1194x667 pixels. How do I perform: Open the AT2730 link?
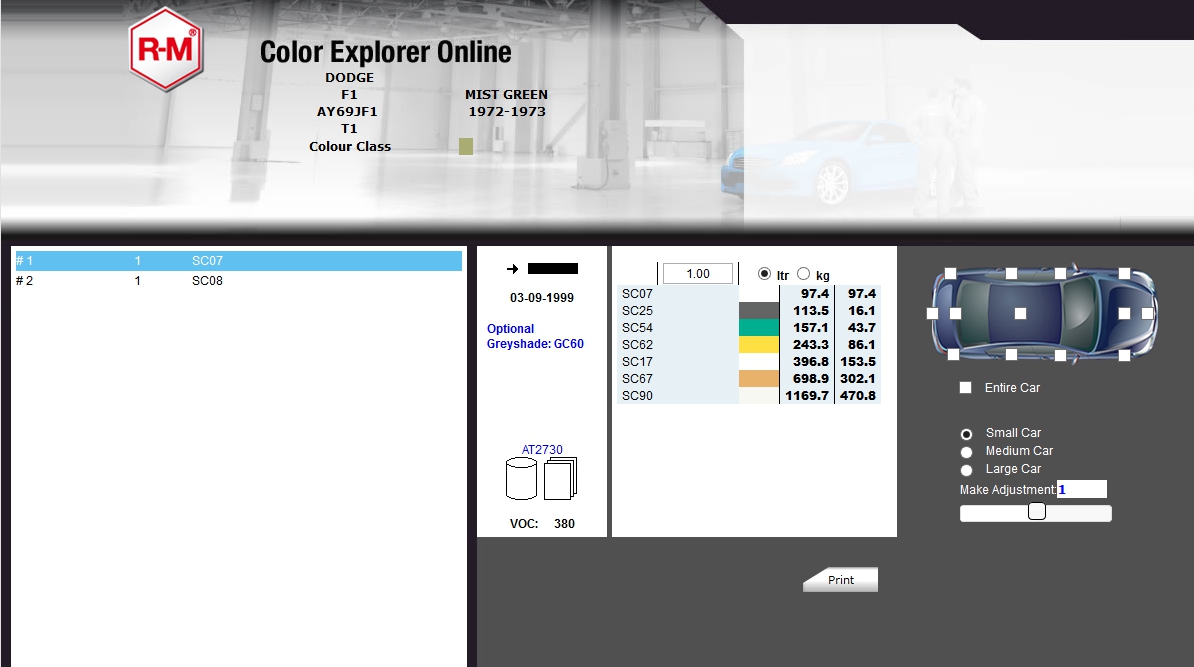click(x=541, y=450)
